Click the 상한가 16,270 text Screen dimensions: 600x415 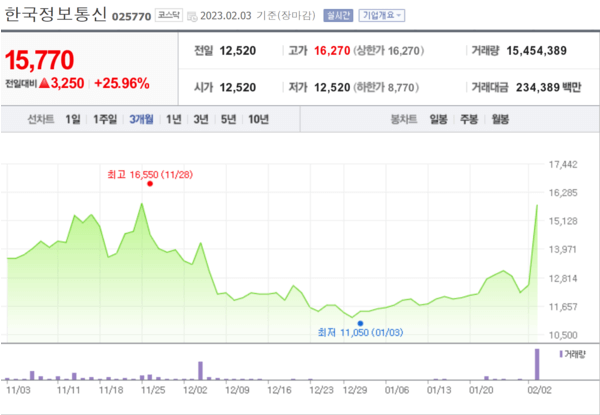point(388,51)
